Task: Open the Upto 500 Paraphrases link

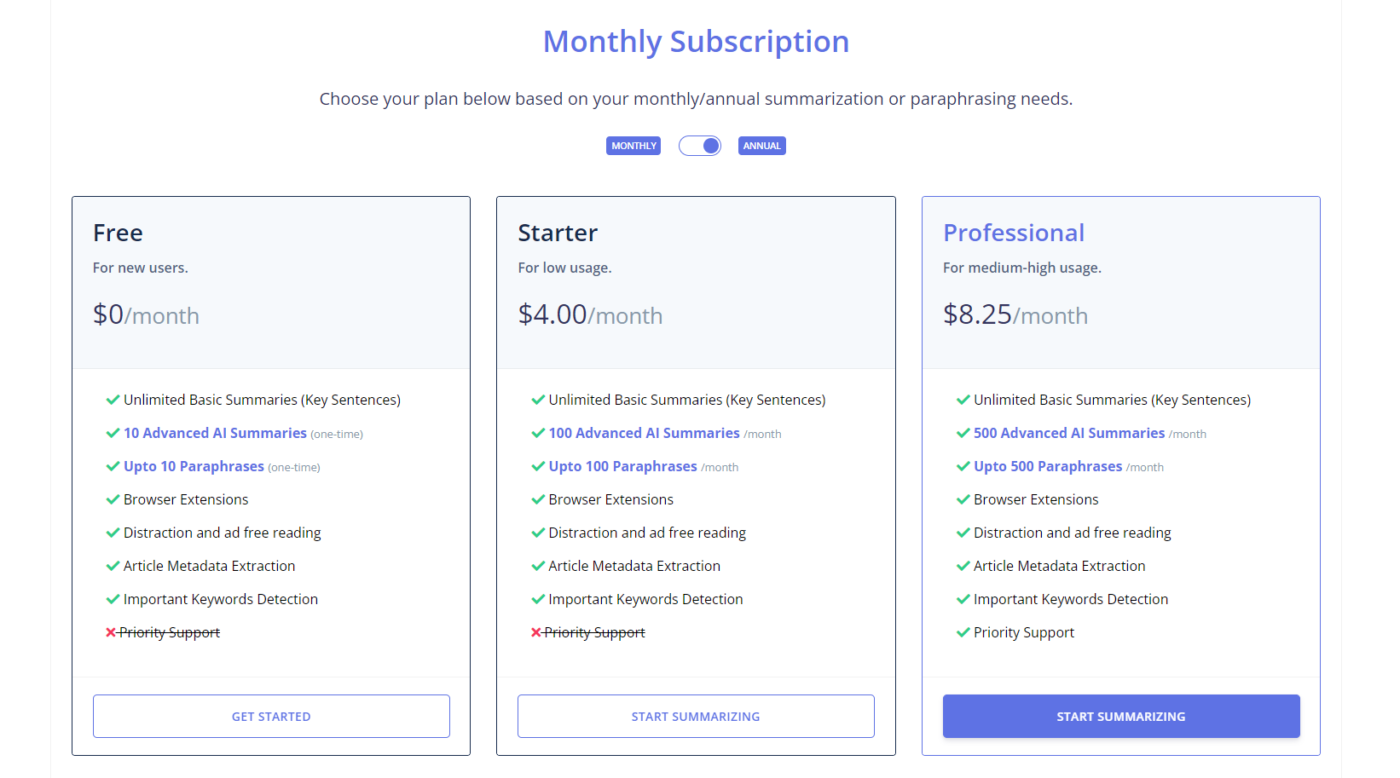Action: pos(1048,467)
